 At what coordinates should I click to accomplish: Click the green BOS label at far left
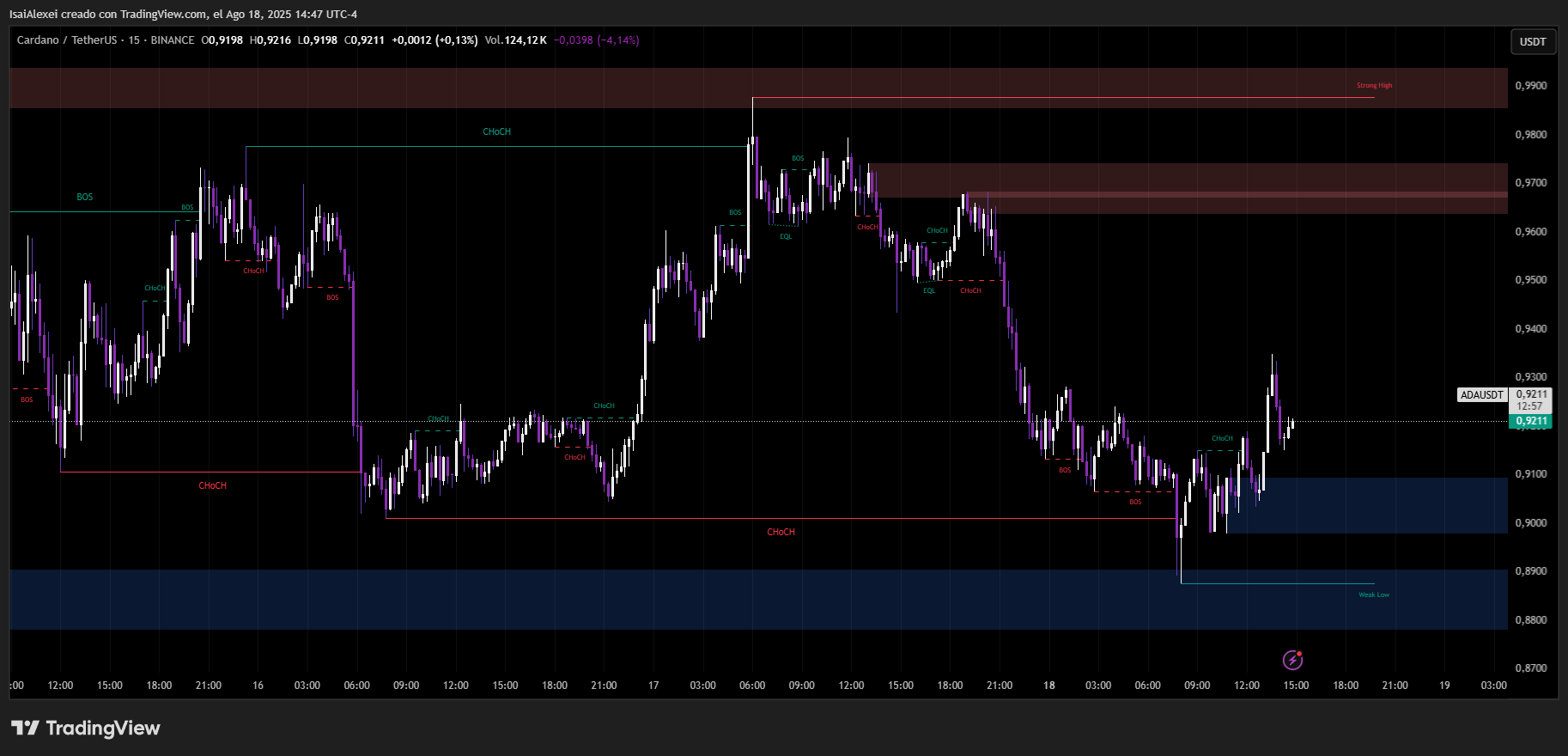pos(84,198)
